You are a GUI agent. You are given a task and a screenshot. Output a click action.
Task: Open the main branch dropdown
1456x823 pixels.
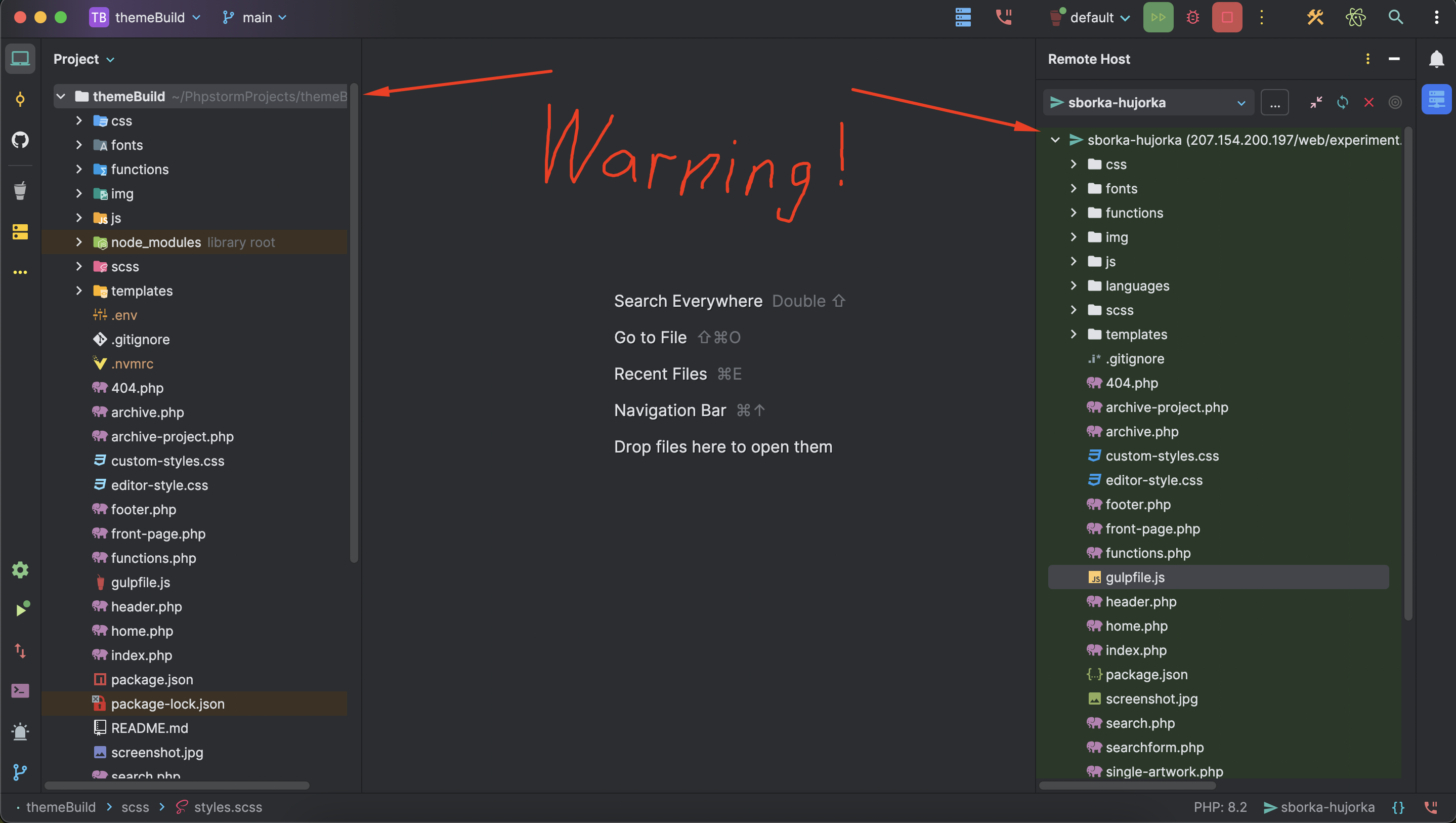pyautogui.click(x=254, y=18)
